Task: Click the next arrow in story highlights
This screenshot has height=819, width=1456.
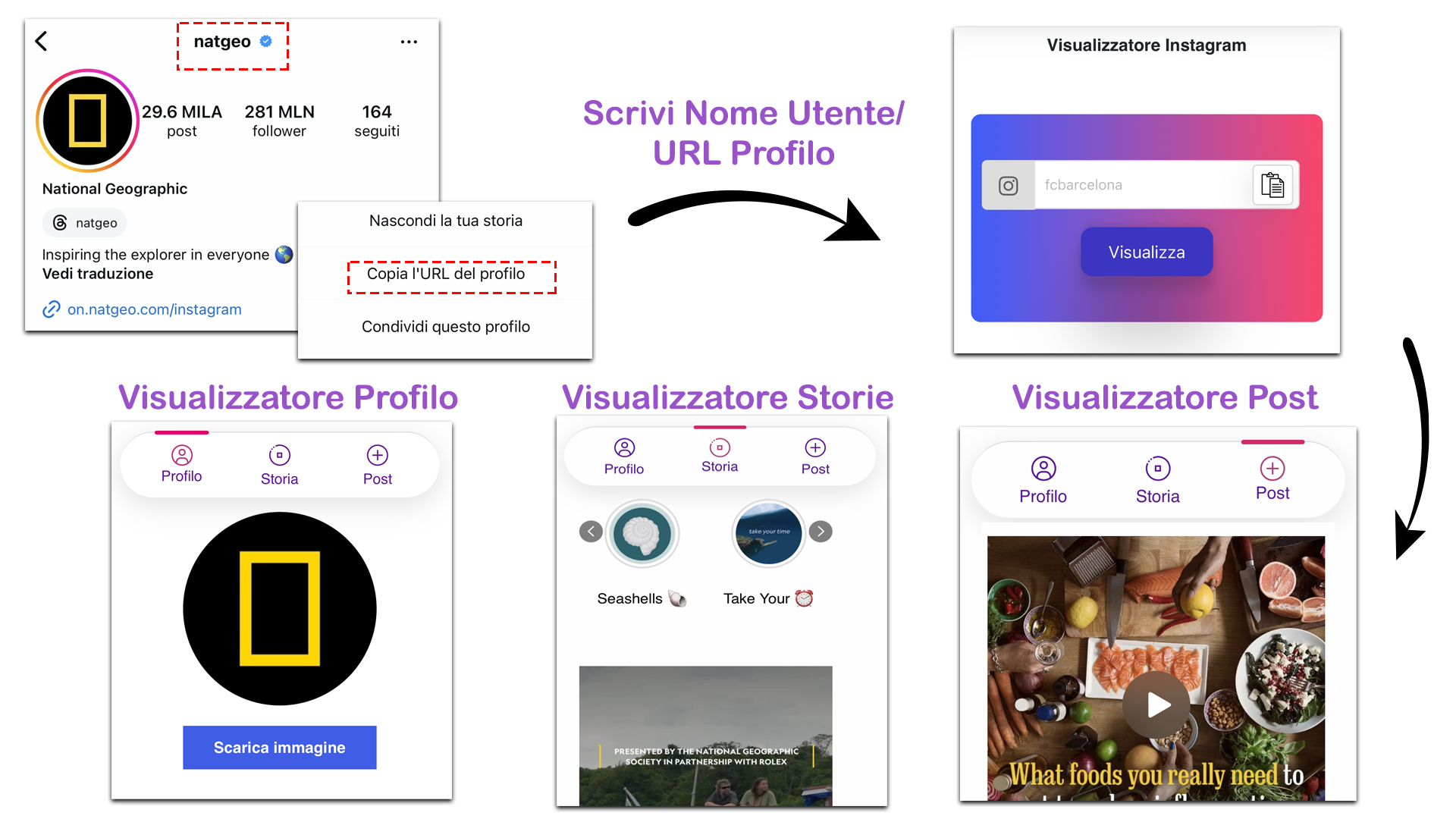Action: click(821, 532)
